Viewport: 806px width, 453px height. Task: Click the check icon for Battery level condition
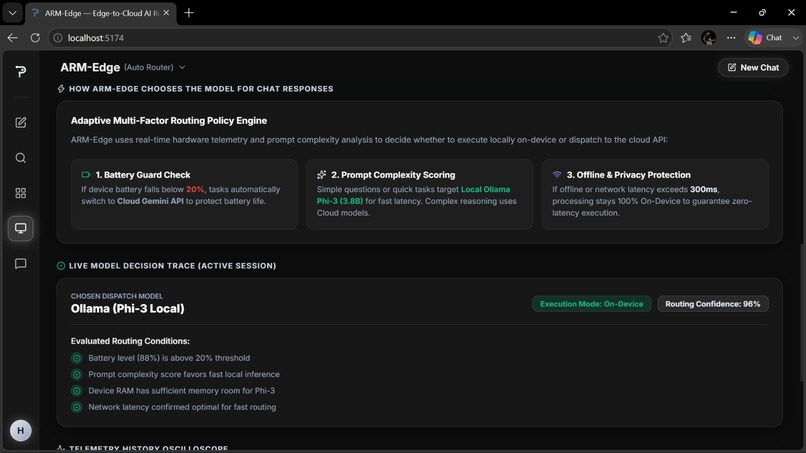(77, 358)
